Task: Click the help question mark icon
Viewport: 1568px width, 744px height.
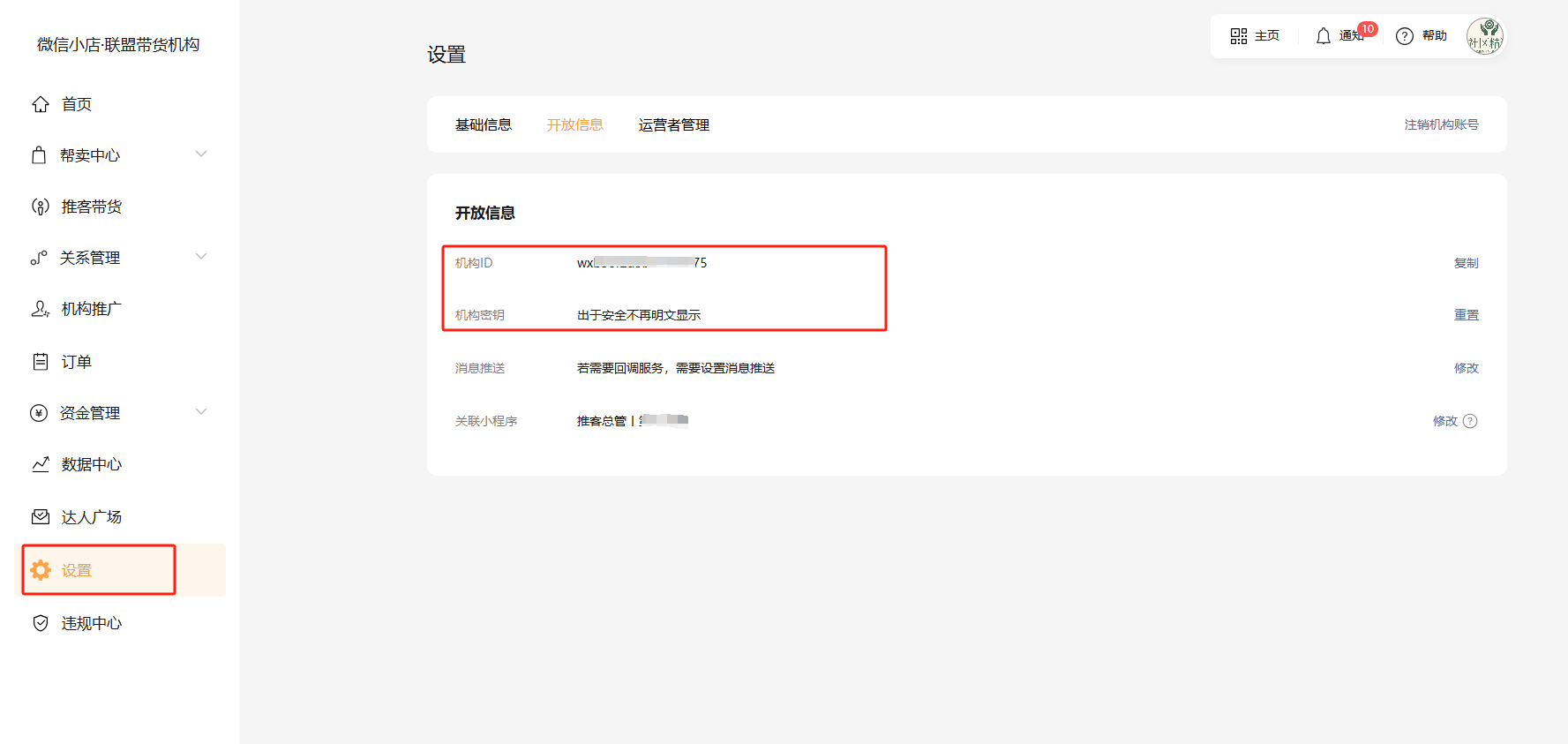Action: [1404, 36]
